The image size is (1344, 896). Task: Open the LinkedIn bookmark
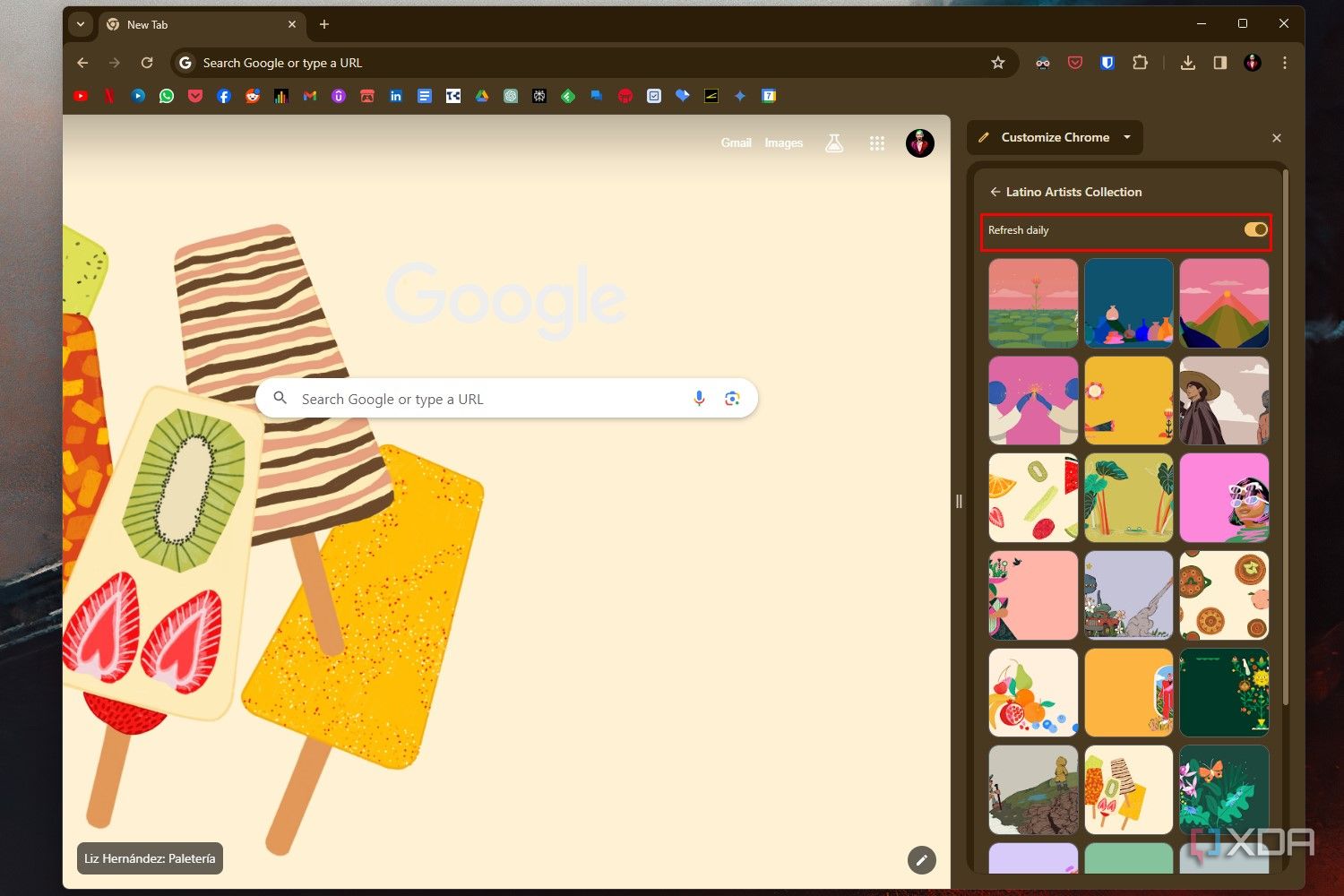(x=396, y=96)
